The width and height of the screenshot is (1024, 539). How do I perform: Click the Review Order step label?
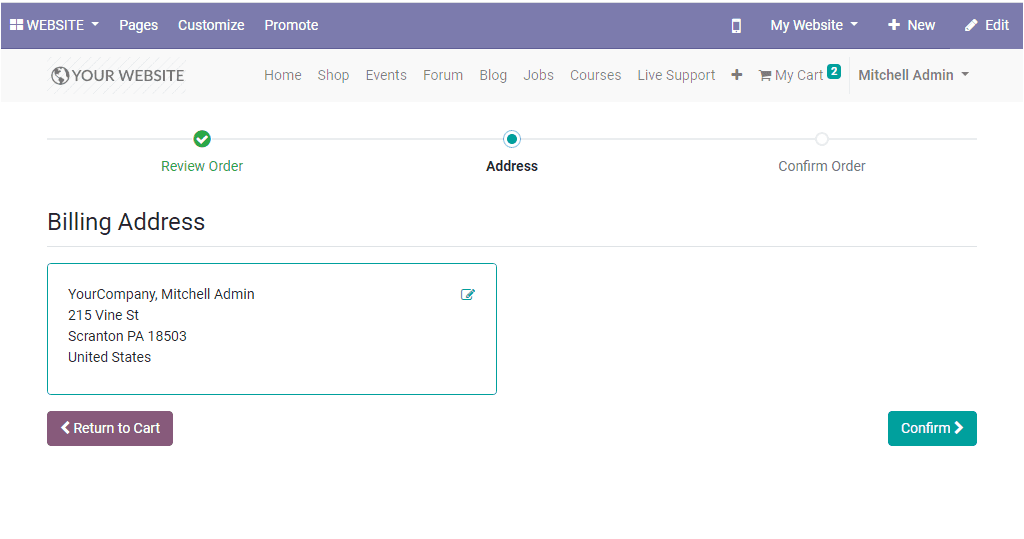coord(202,166)
